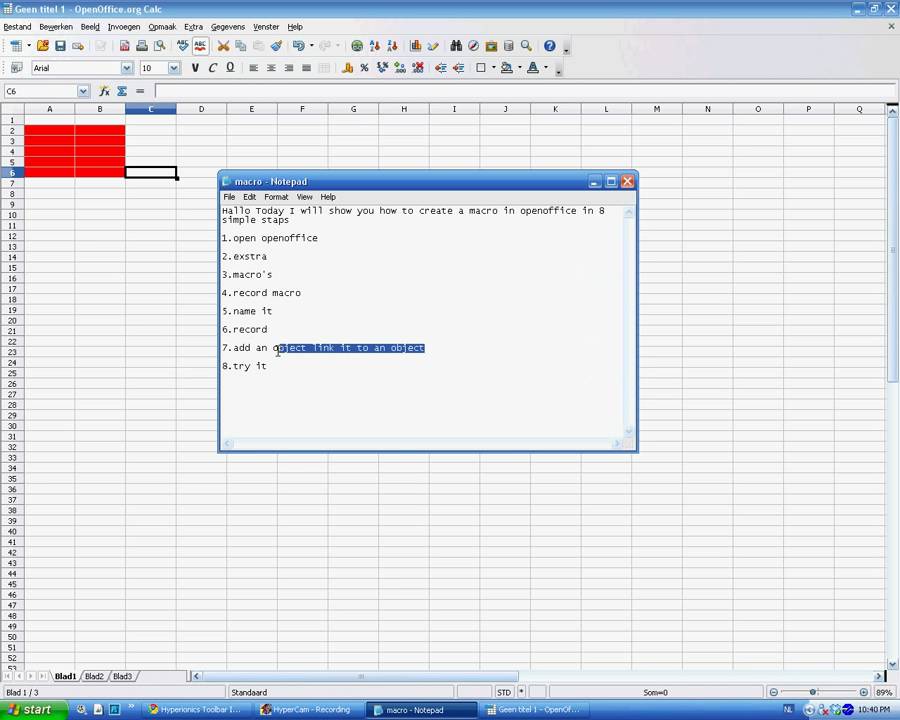Toggle the STD selection mode in the status bar
This screenshot has width=900, height=720.
click(503, 692)
